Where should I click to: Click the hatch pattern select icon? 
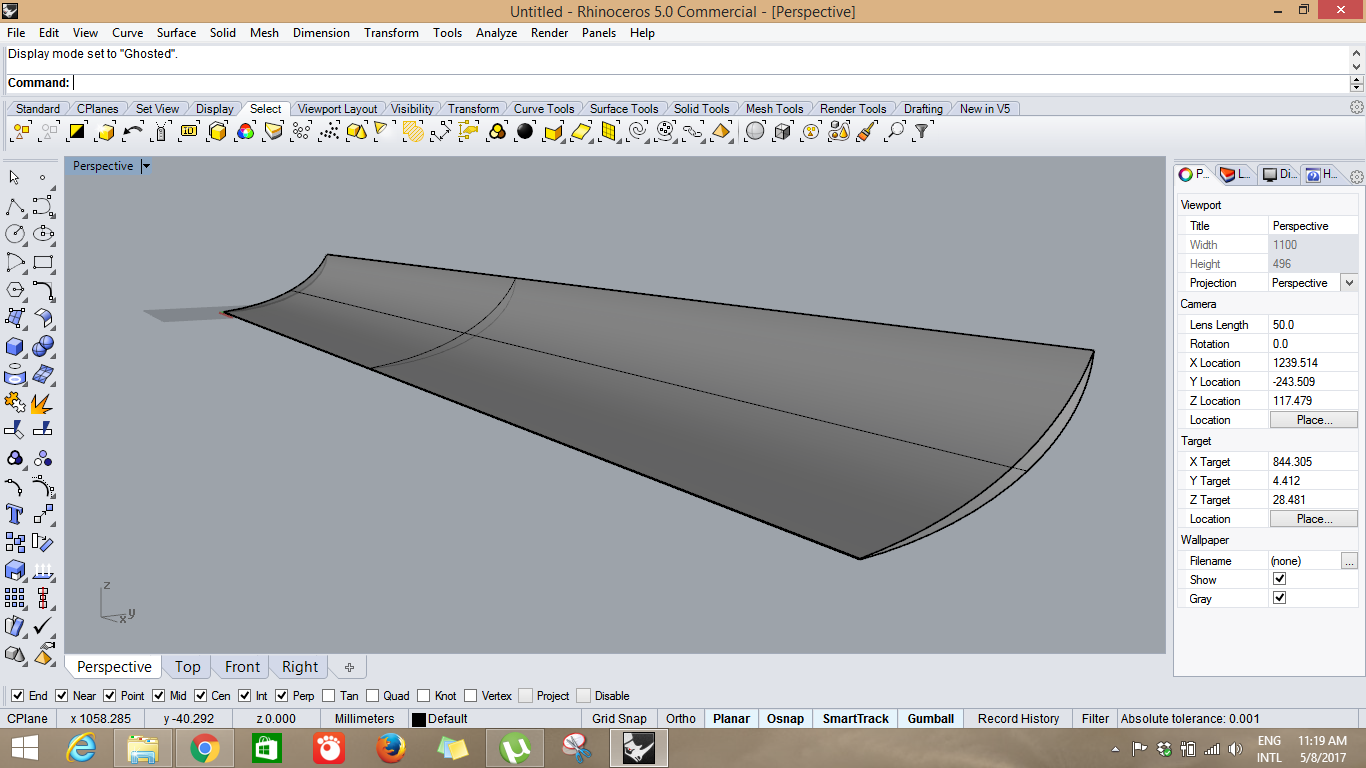pos(413,131)
